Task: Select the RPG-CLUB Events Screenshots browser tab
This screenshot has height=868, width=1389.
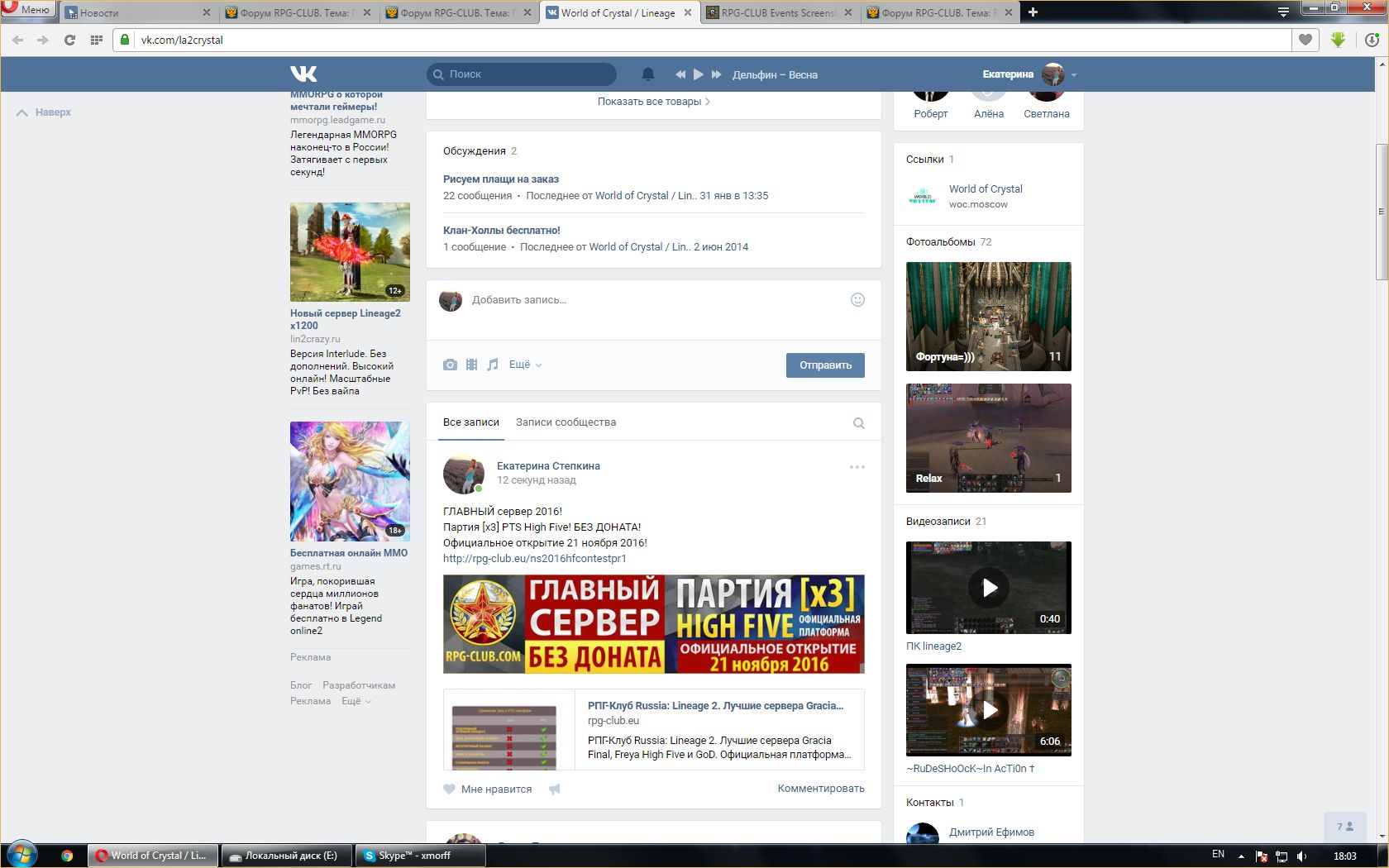Action: (777, 12)
